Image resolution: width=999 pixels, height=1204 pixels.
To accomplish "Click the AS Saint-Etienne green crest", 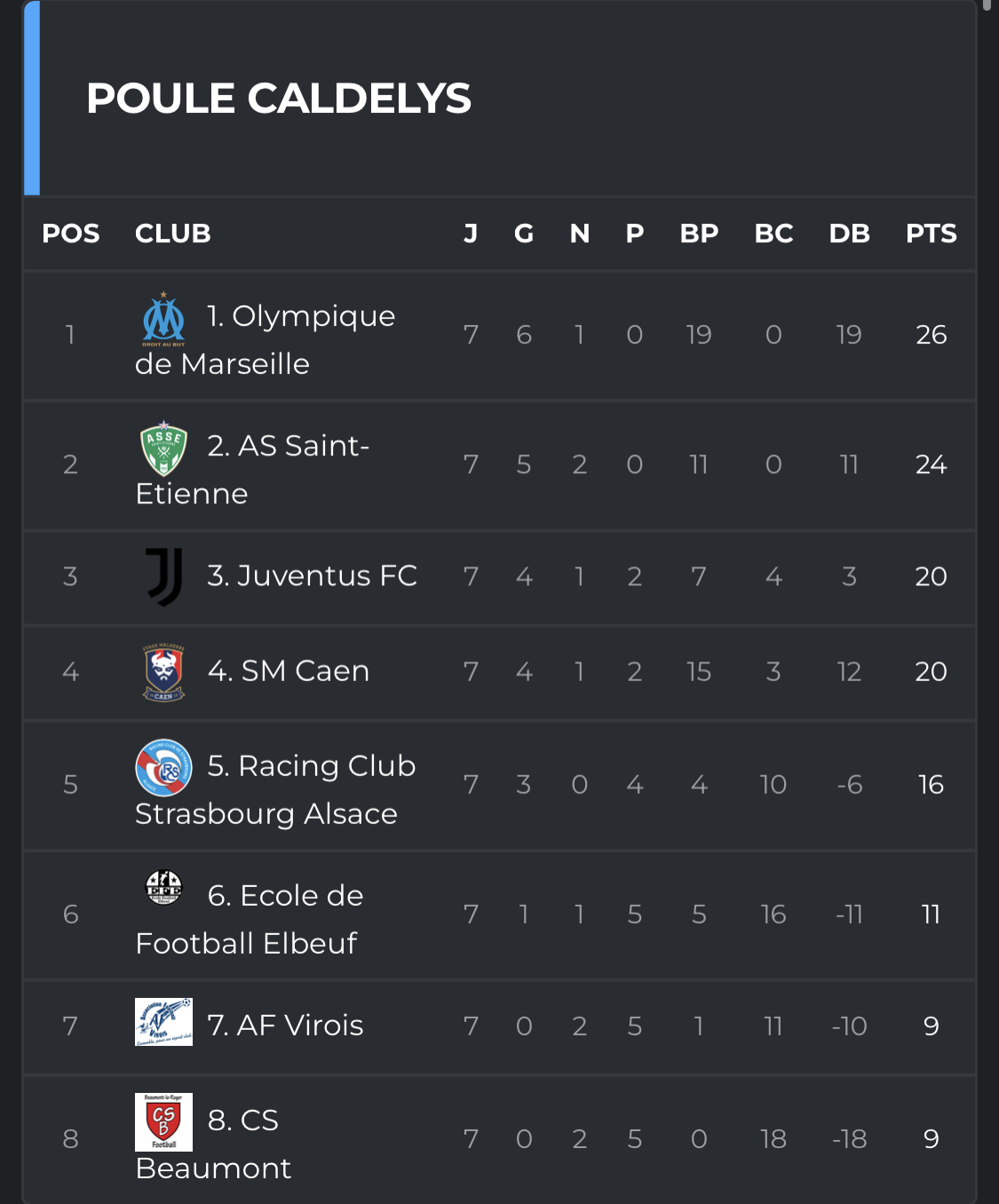I will click(164, 449).
